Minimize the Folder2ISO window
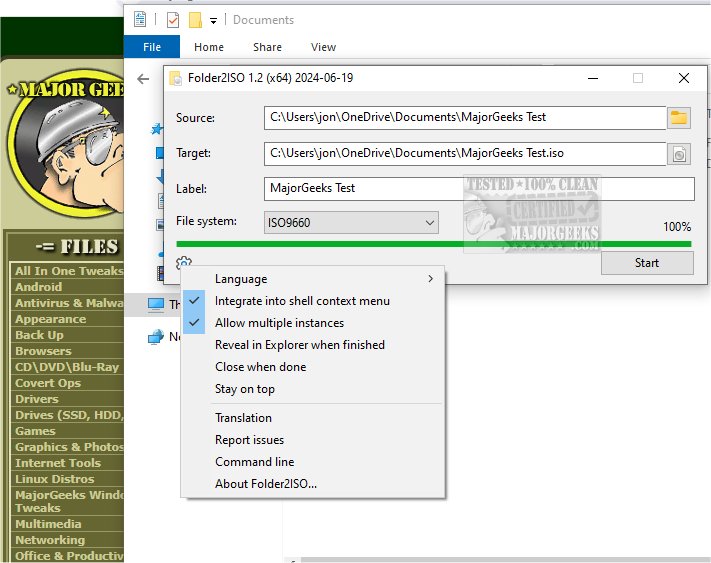The height and width of the screenshot is (563, 711). [593, 78]
